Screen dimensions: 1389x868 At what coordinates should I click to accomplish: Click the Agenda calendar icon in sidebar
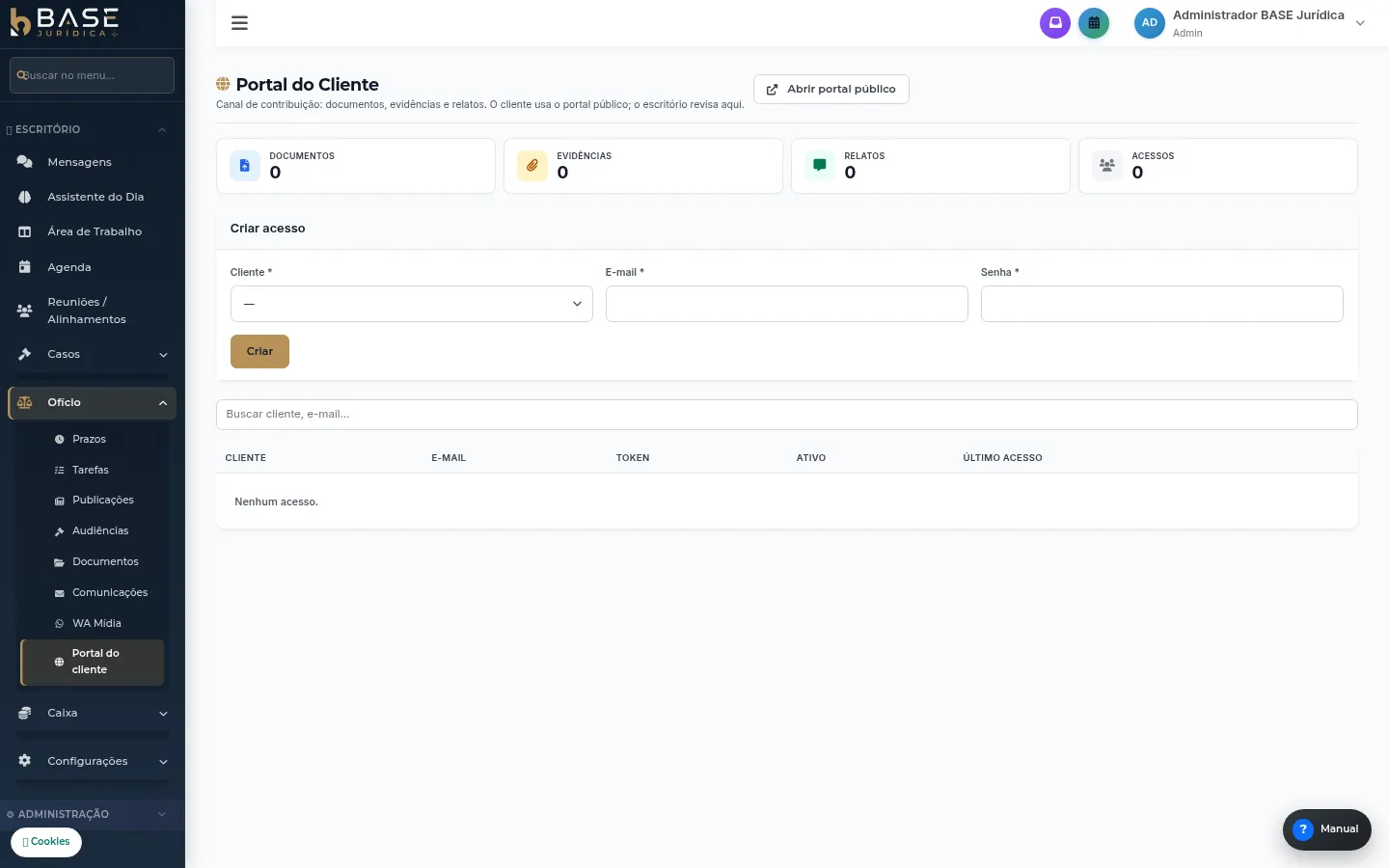coord(25,267)
